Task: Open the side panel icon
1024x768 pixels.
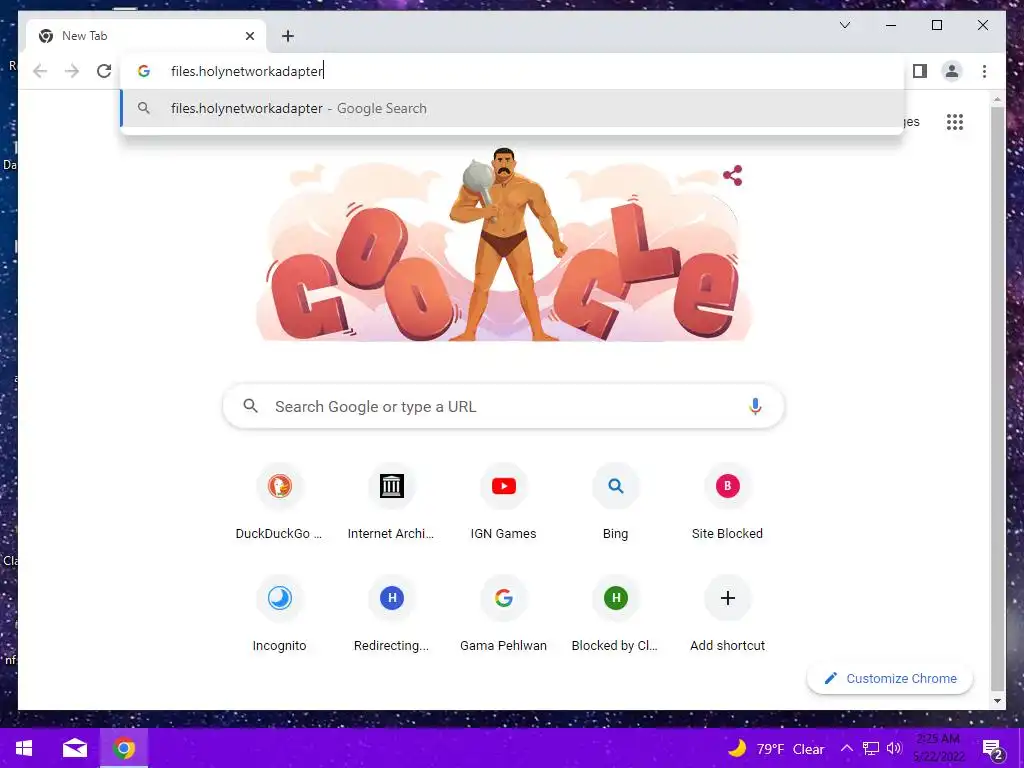Action: tap(920, 71)
